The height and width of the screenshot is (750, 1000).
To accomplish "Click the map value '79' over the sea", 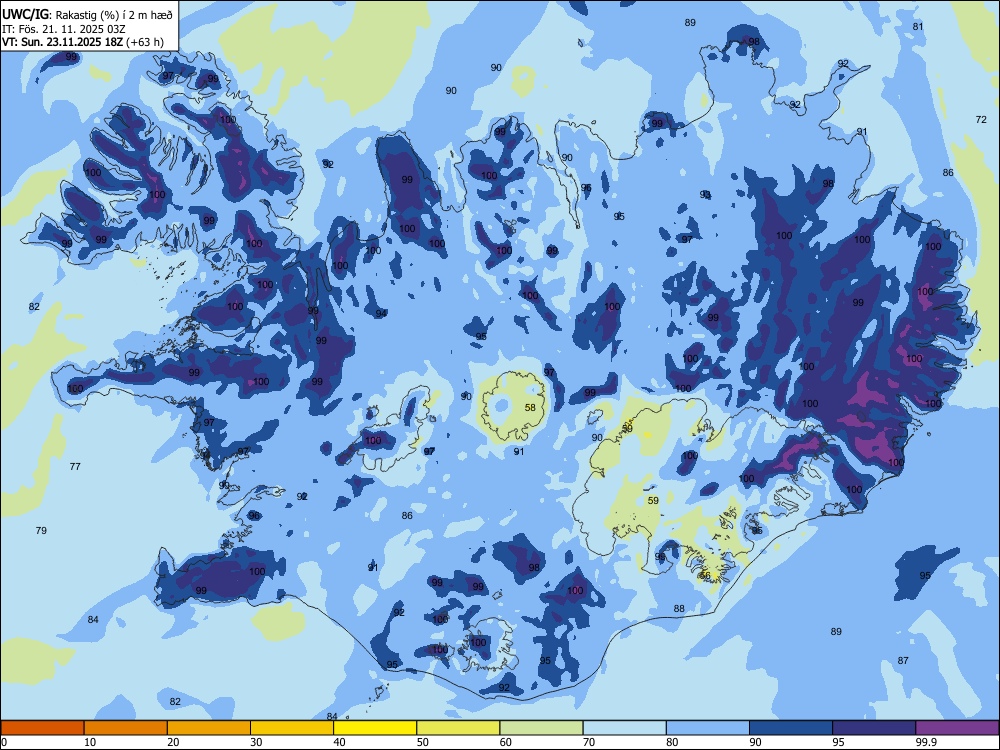I will point(41,530).
